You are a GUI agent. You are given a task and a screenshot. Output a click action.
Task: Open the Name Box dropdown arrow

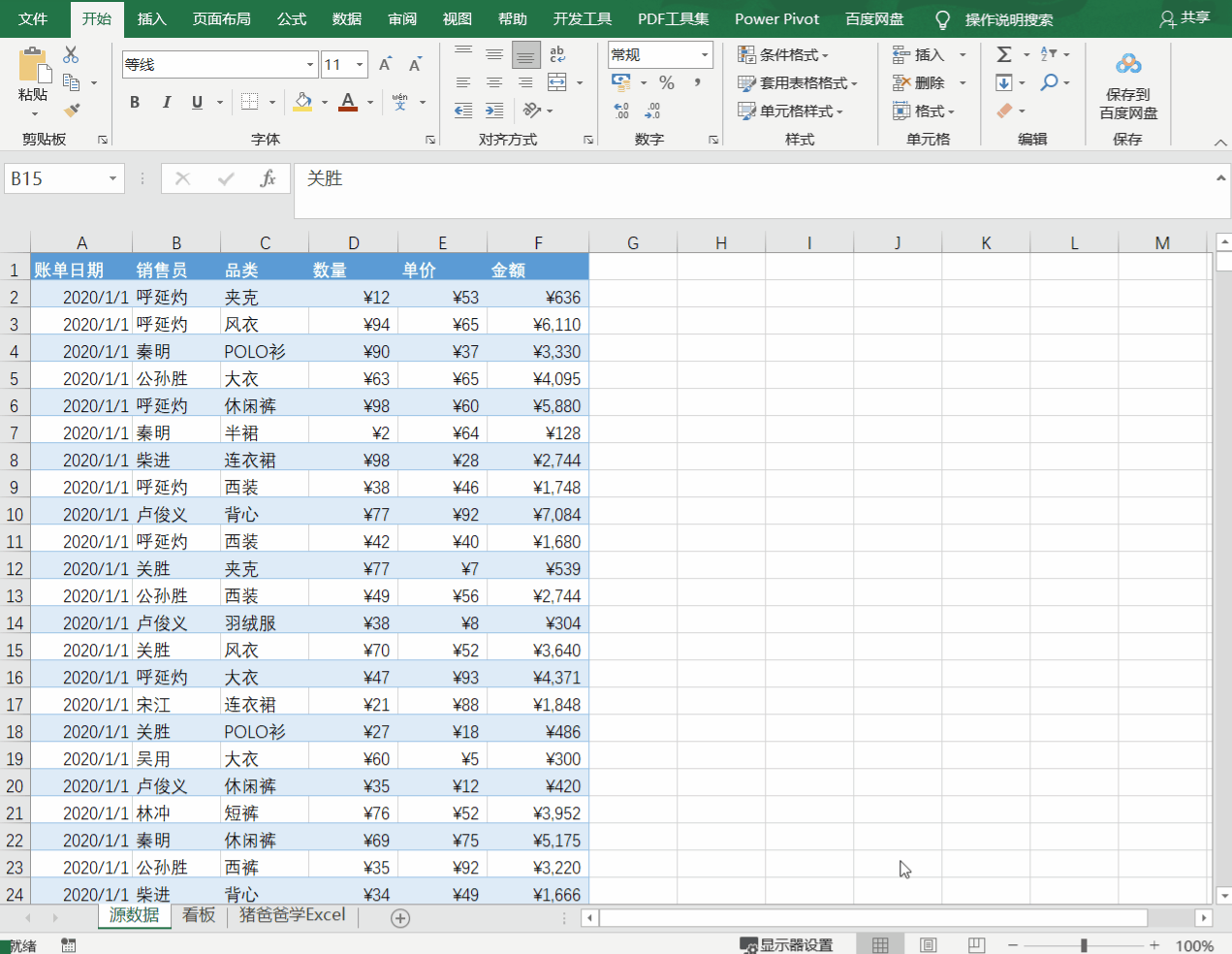pyautogui.click(x=112, y=179)
